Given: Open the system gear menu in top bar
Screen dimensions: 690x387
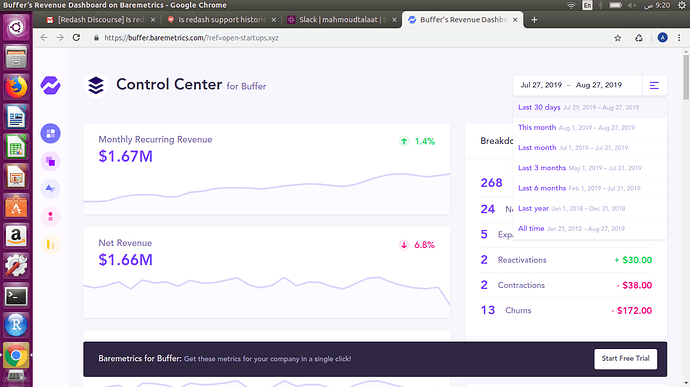Looking at the screenshot, I should coord(682,5).
